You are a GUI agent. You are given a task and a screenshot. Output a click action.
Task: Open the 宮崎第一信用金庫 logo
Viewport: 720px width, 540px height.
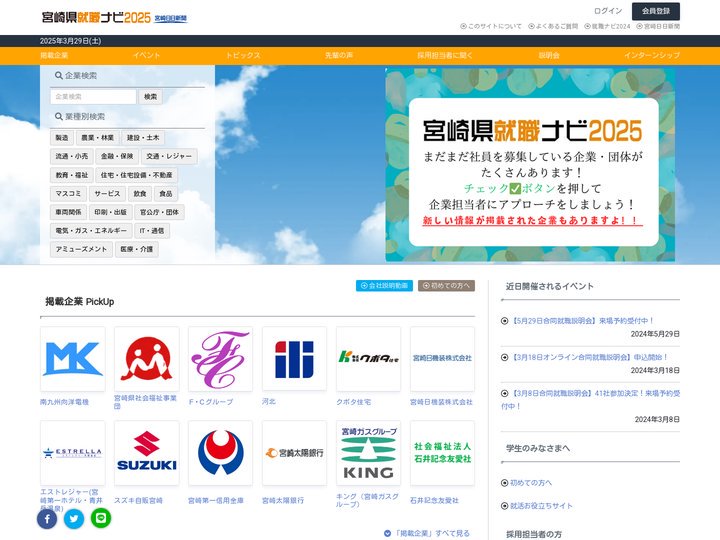pyautogui.click(x=220, y=453)
